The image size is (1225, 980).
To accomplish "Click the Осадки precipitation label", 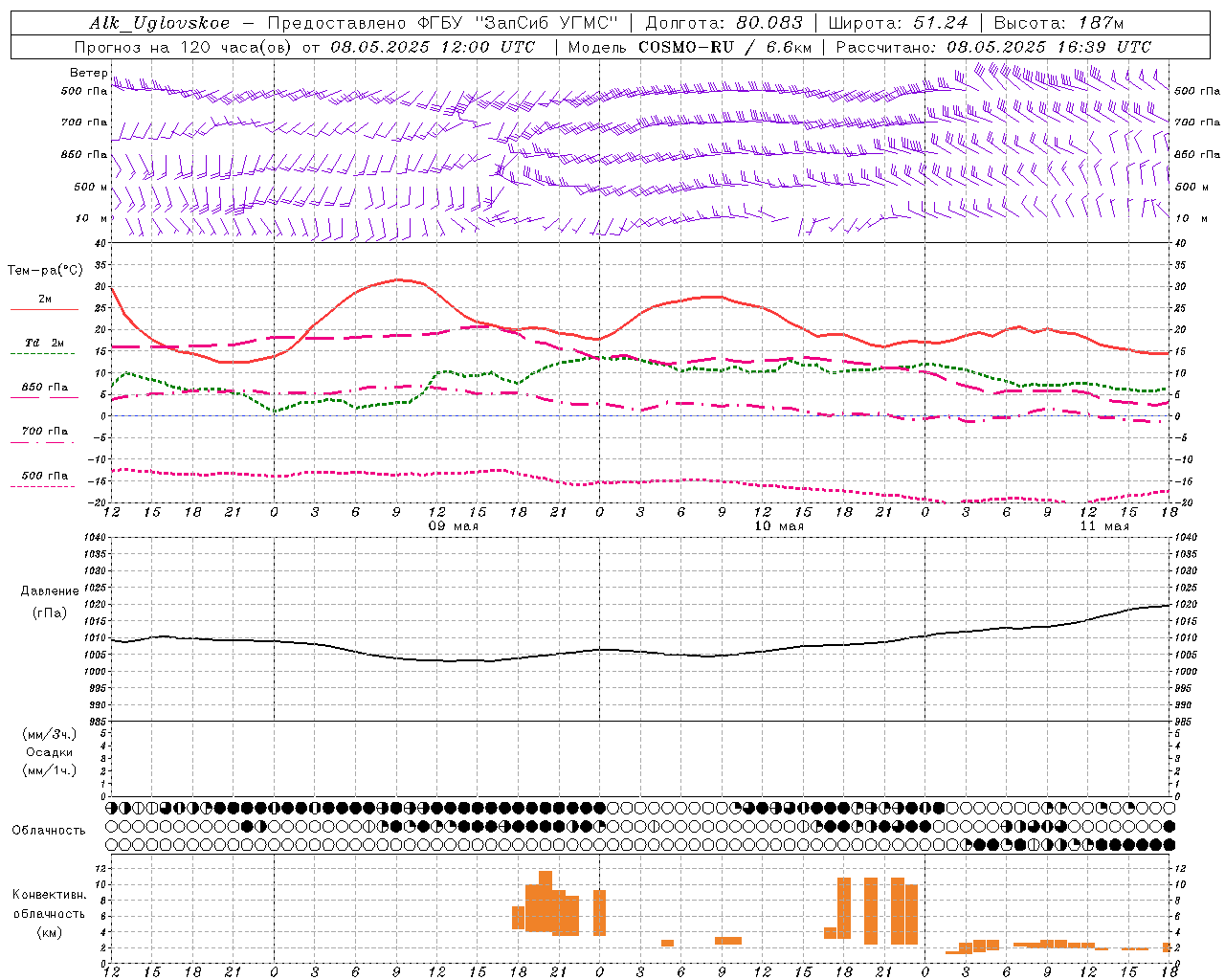I will click(50, 752).
